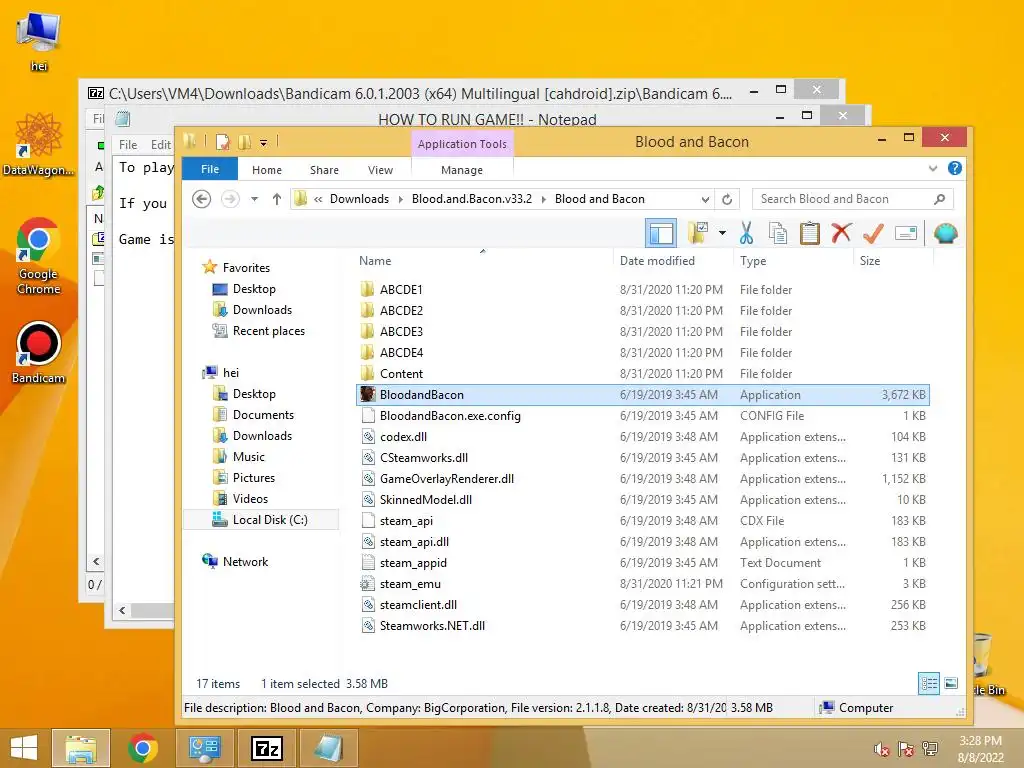Image resolution: width=1024 pixels, height=768 pixels.
Task: Open the Manage tab under Application Tools
Action: (x=462, y=170)
